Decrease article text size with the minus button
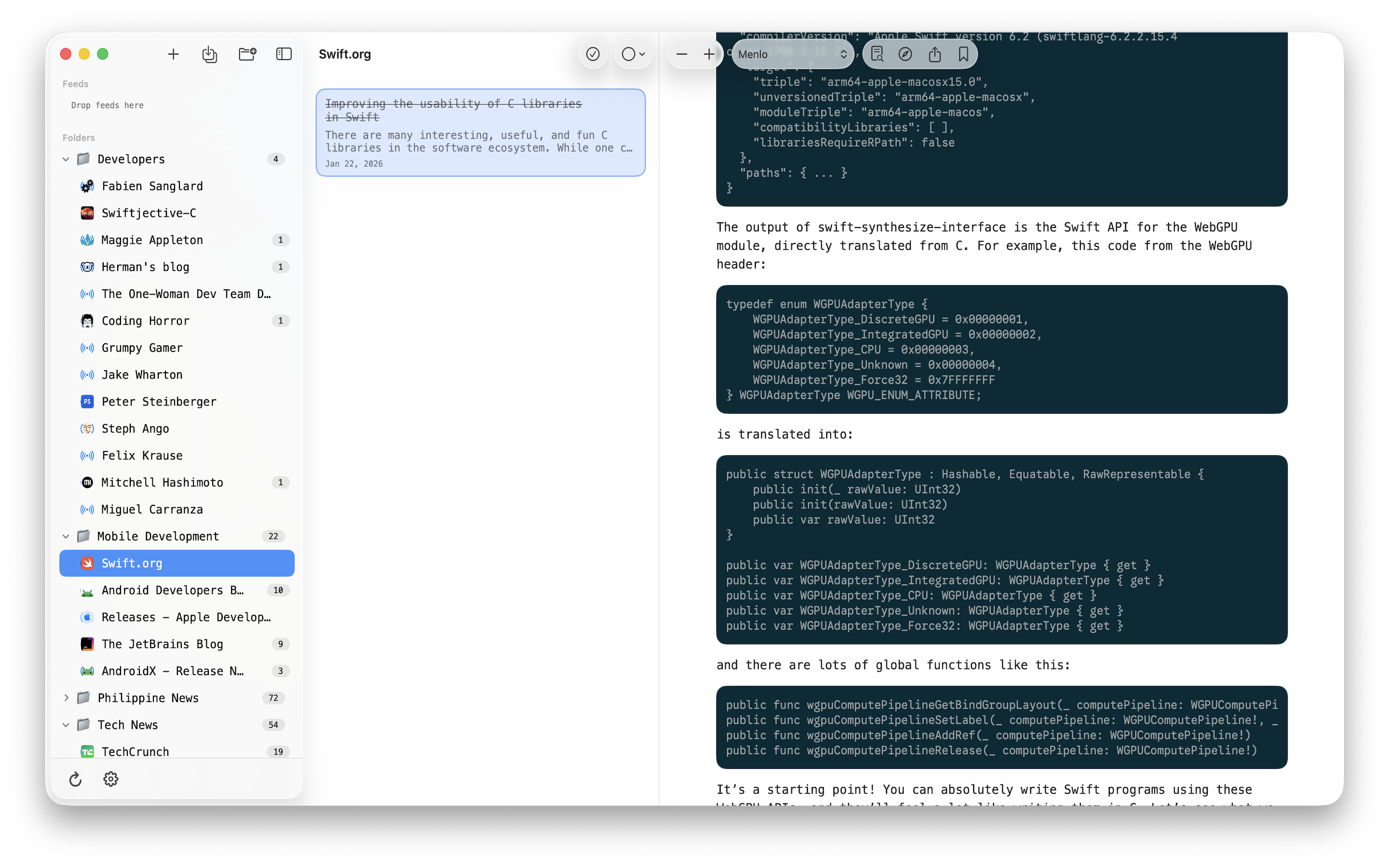The height and width of the screenshot is (868, 1389). tap(681, 54)
